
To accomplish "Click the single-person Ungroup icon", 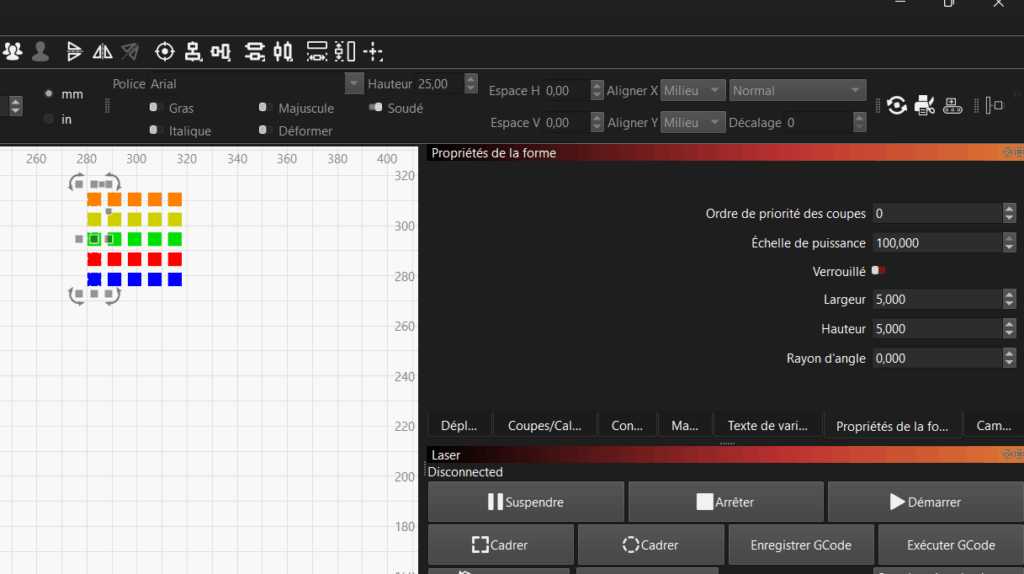I will (40, 51).
